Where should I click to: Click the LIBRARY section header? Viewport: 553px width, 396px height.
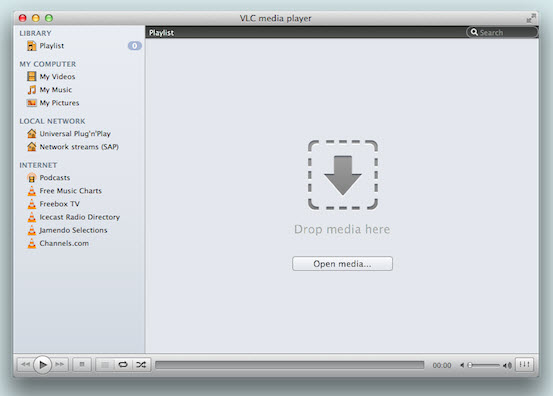tap(35, 33)
